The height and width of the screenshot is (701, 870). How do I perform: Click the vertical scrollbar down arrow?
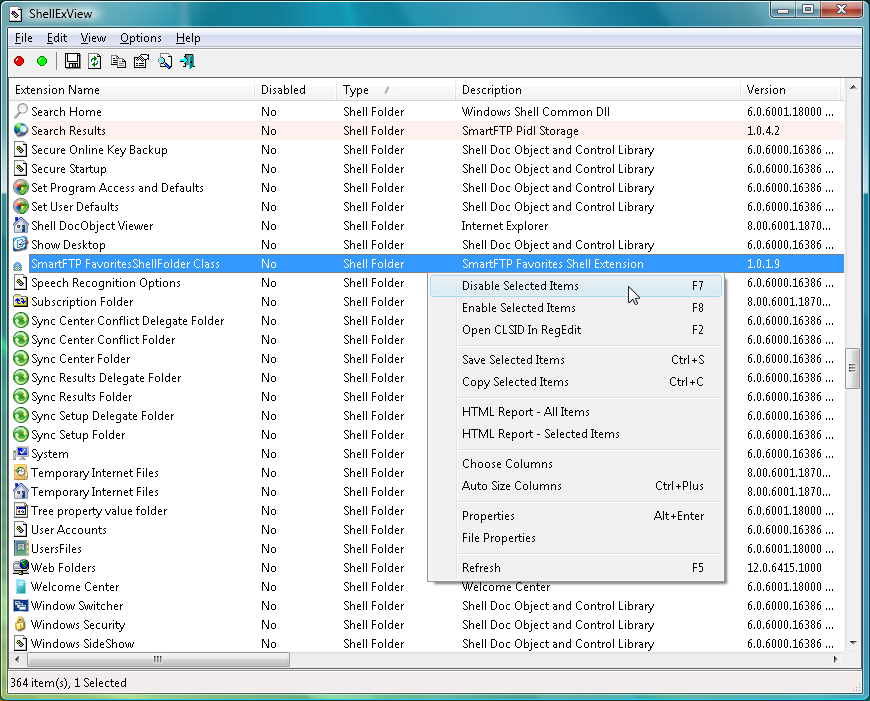853,643
